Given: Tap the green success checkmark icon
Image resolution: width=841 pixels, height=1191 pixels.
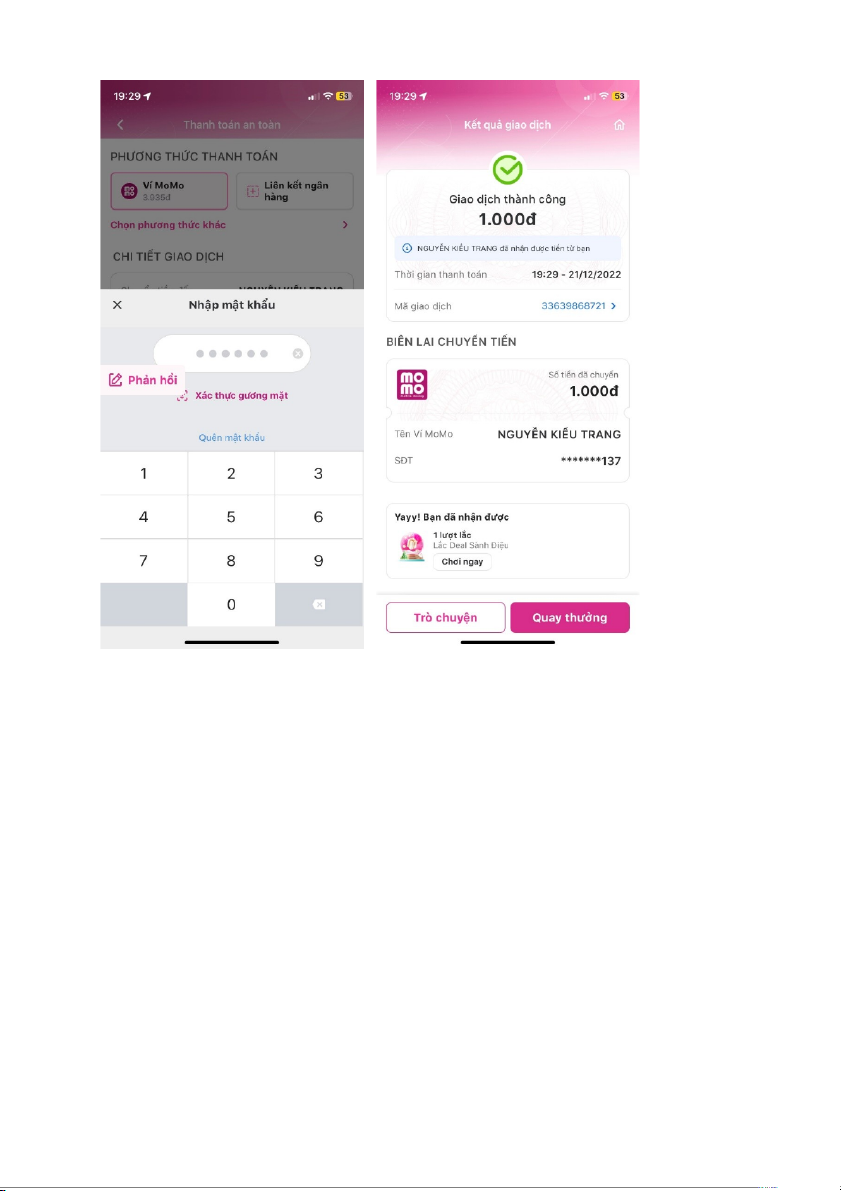Looking at the screenshot, I should pos(508,169).
